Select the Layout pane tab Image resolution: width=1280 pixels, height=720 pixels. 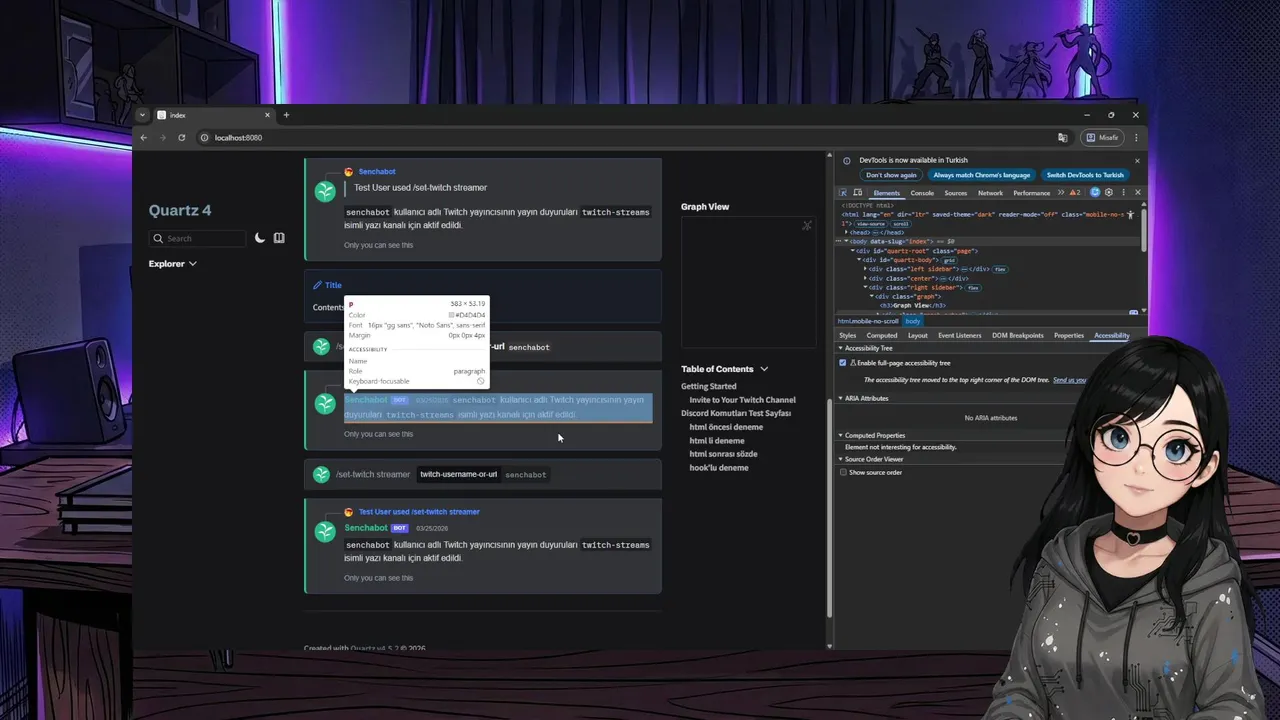(x=918, y=336)
